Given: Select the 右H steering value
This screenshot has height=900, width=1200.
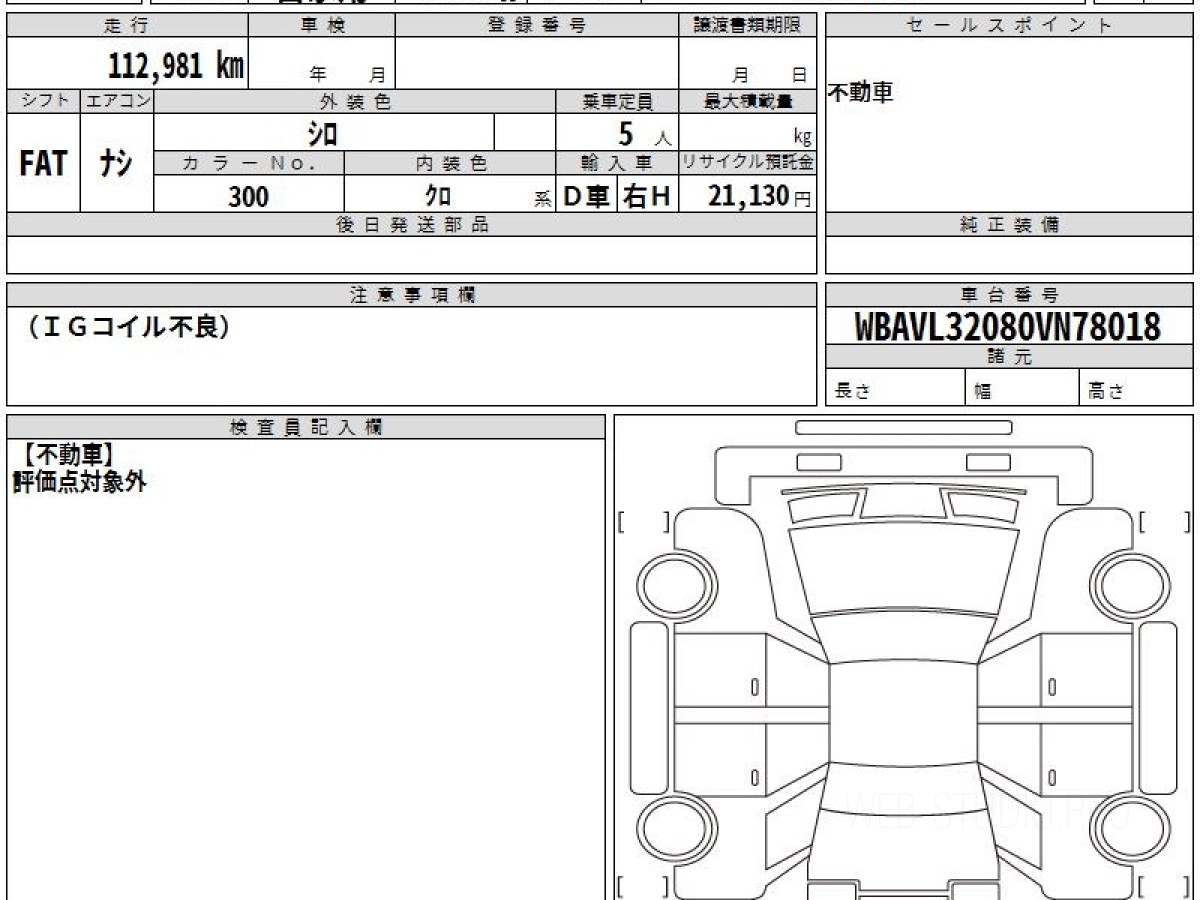Looking at the screenshot, I should pyautogui.click(x=647, y=197).
